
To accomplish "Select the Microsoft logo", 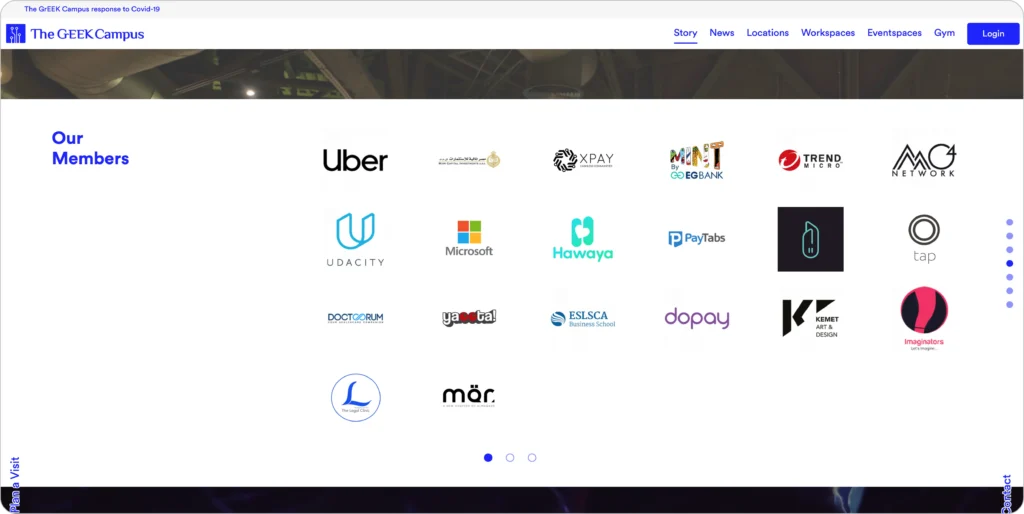I will tap(469, 239).
